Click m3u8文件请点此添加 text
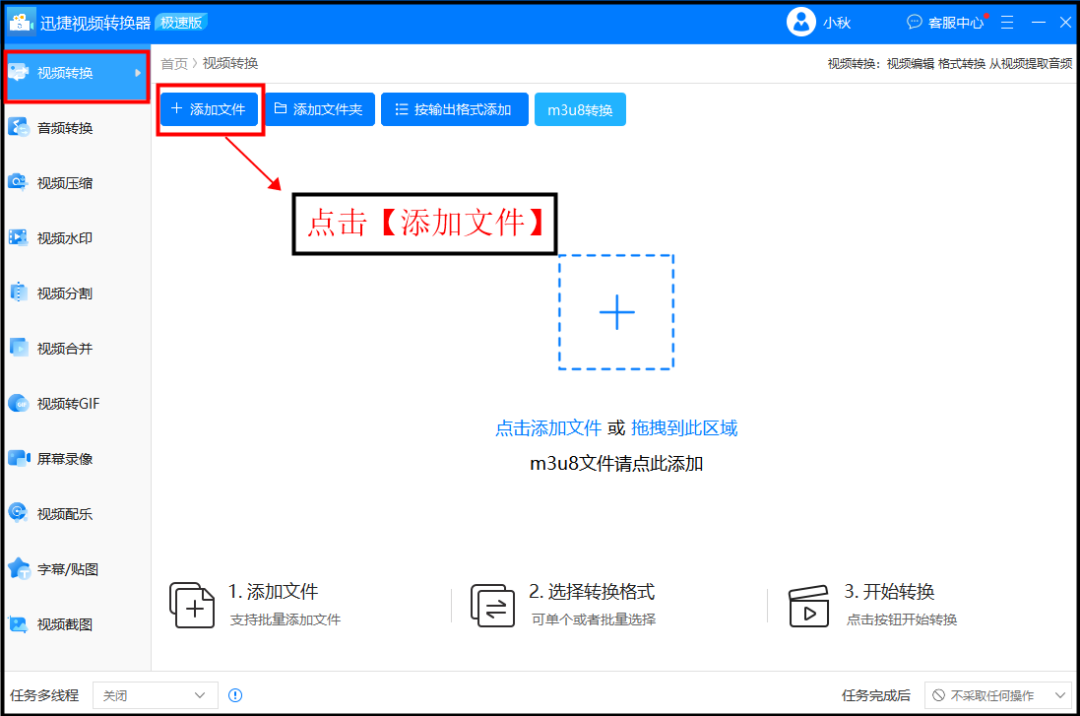 [616, 463]
